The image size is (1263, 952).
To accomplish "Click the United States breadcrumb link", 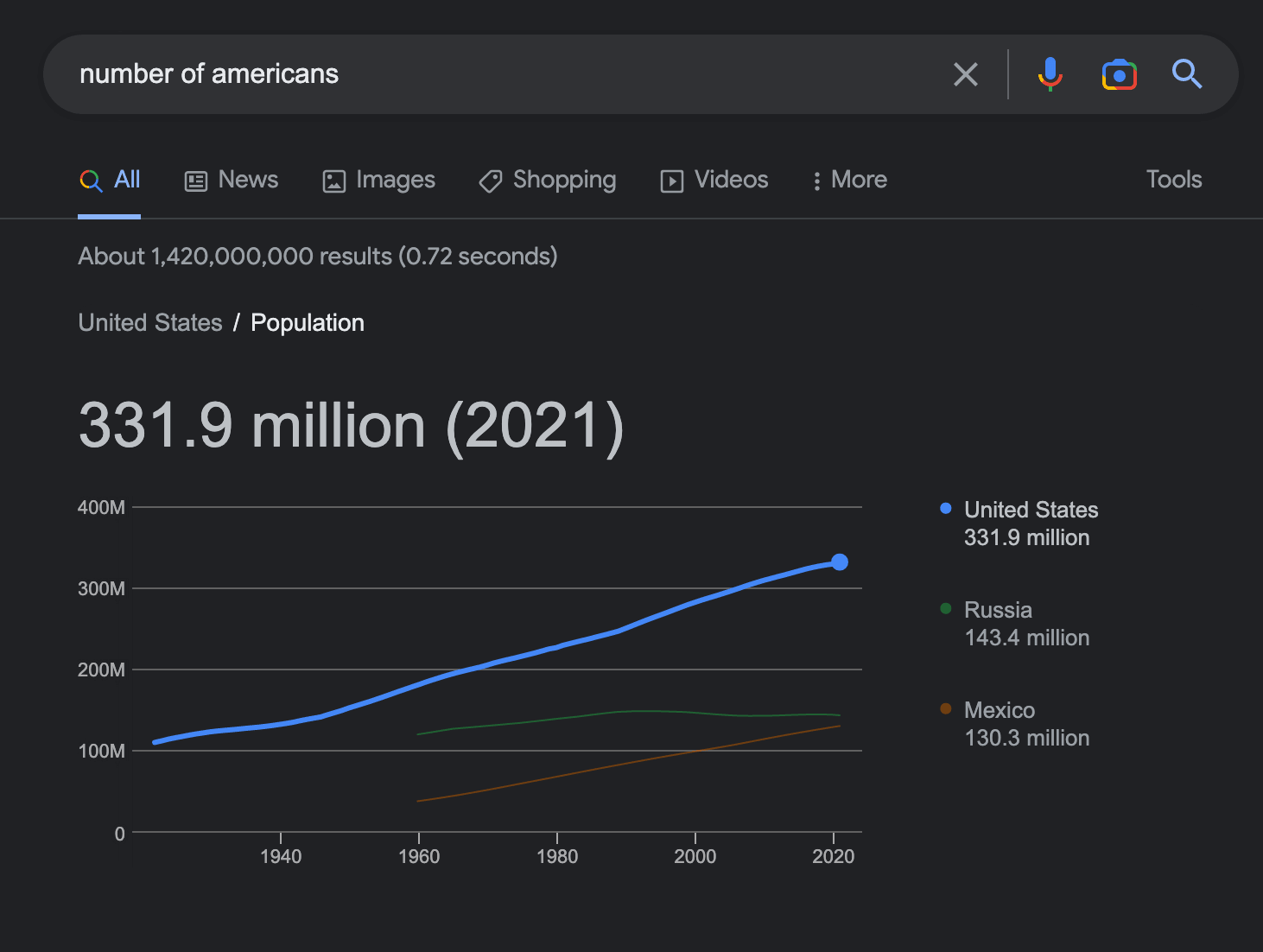I will pos(150,322).
